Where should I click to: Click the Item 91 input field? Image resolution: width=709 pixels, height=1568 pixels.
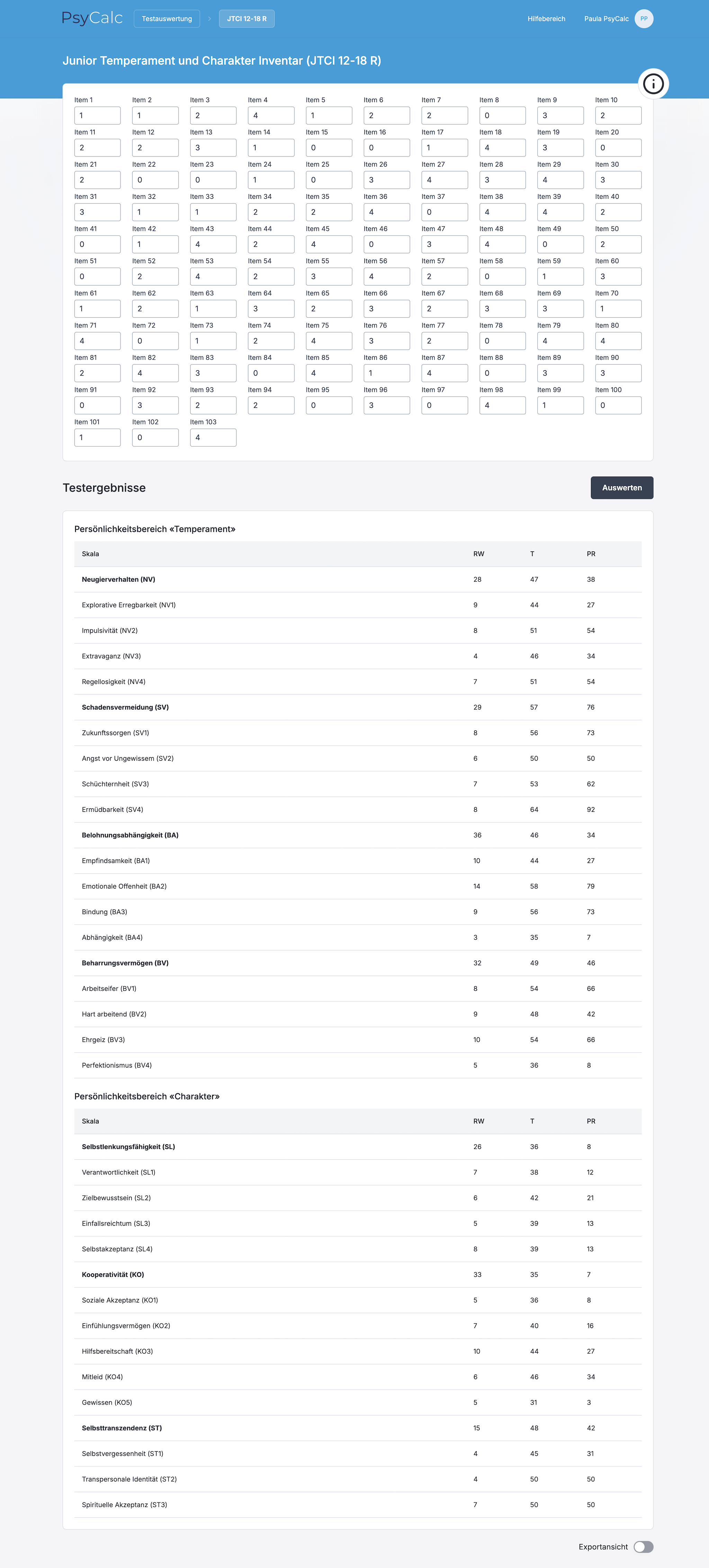97,405
